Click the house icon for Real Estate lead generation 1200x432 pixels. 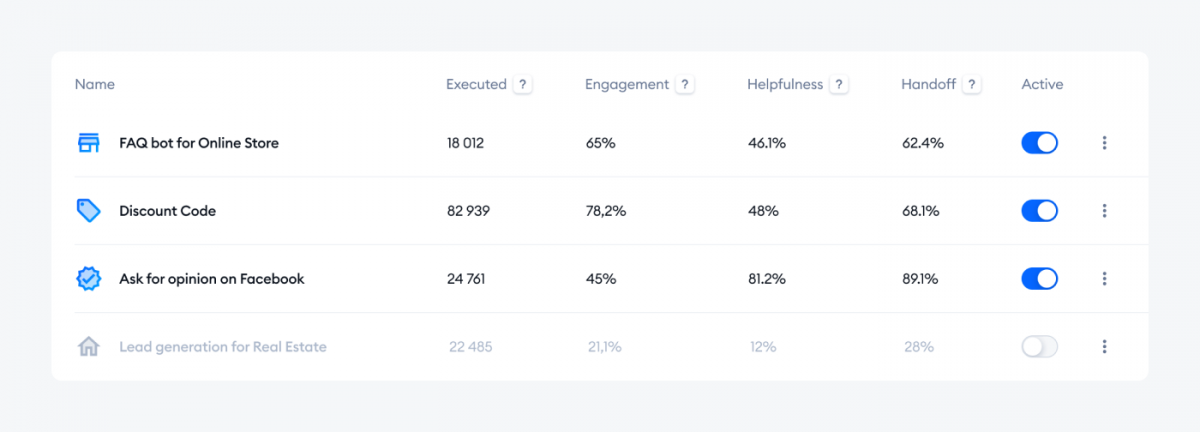tap(89, 347)
